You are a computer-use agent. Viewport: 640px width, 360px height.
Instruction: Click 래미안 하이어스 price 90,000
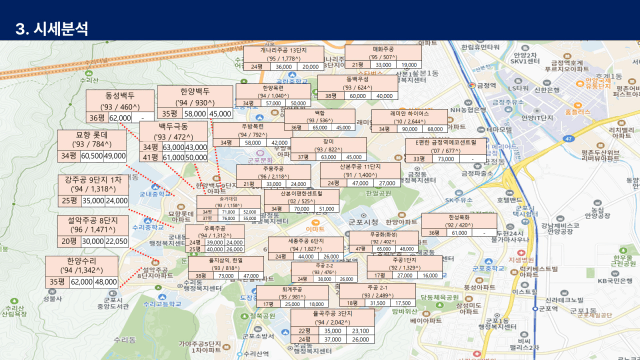(x=409, y=129)
